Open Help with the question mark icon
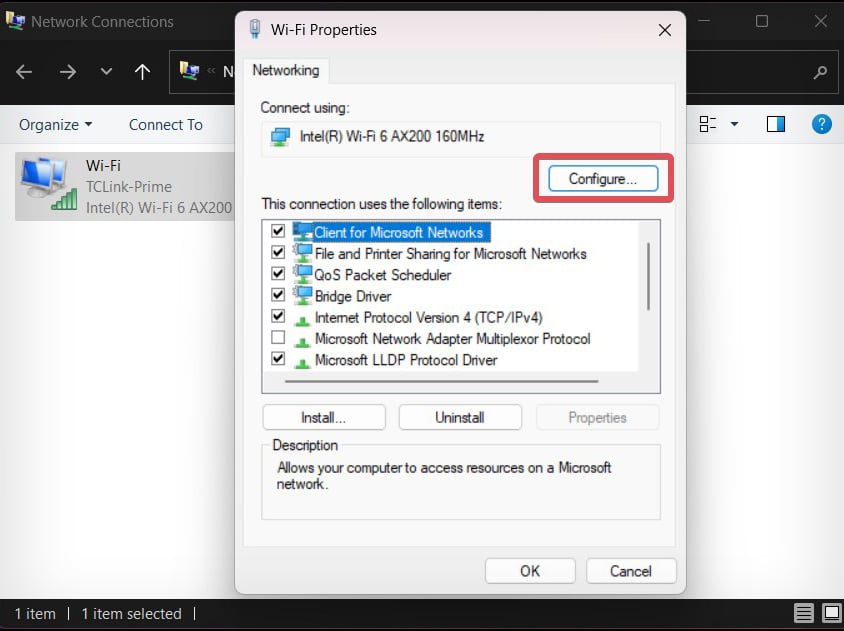Viewport: 844px width, 631px height. (821, 124)
